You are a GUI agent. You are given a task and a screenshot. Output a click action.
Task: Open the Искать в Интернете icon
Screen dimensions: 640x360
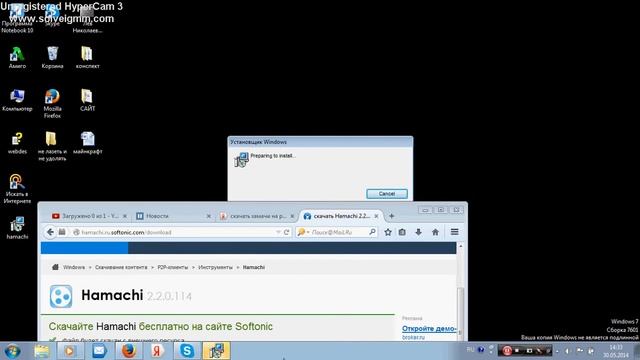(x=17, y=189)
